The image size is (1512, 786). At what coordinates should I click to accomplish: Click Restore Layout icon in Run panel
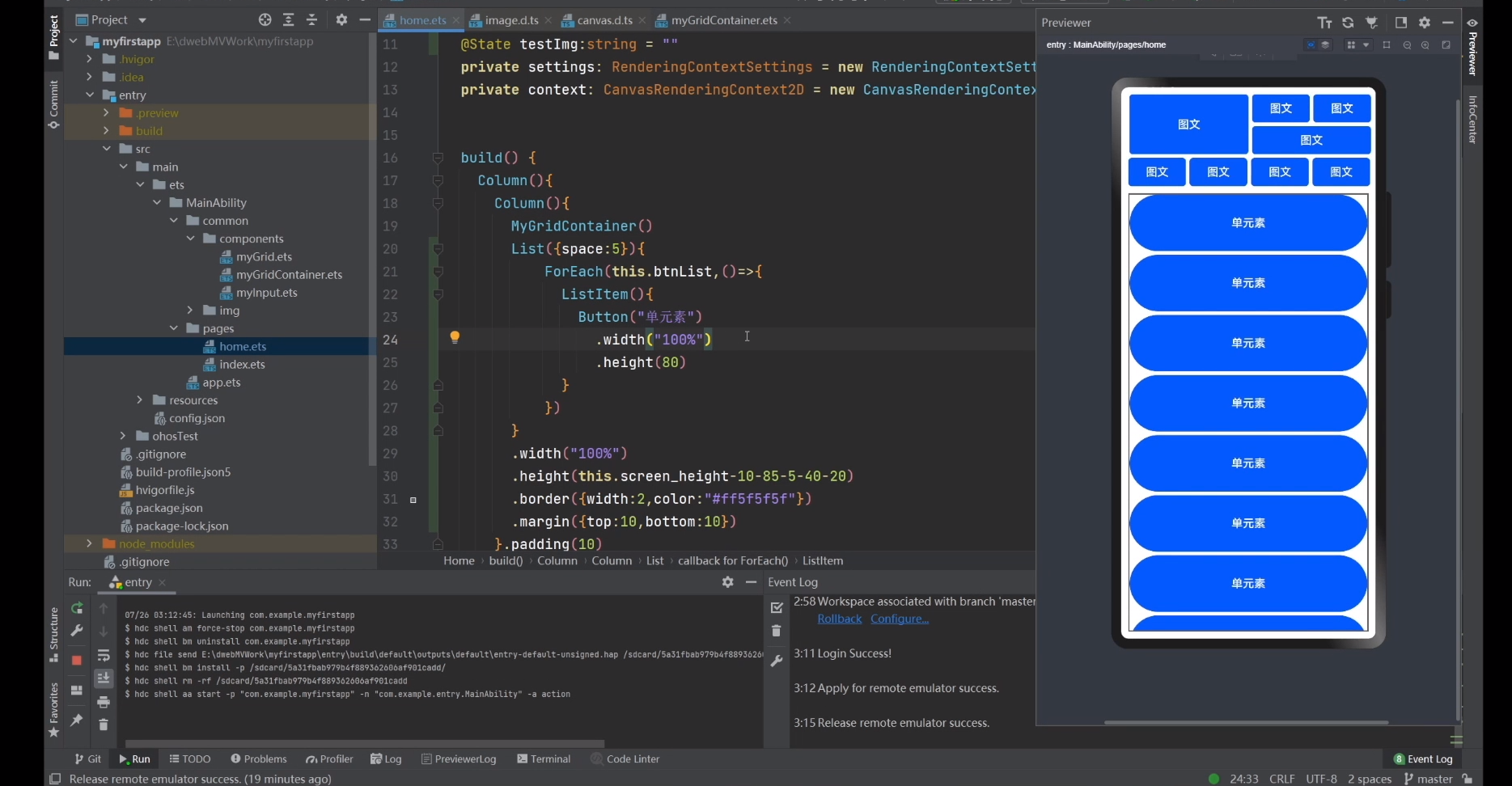coord(77,691)
